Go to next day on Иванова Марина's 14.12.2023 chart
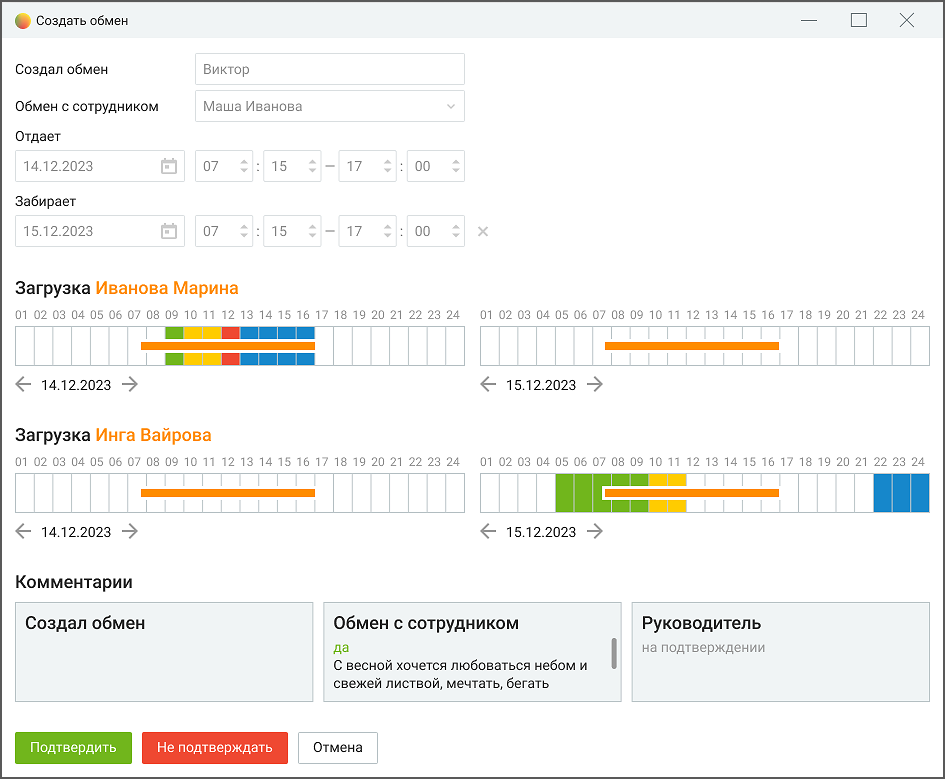 [130, 384]
